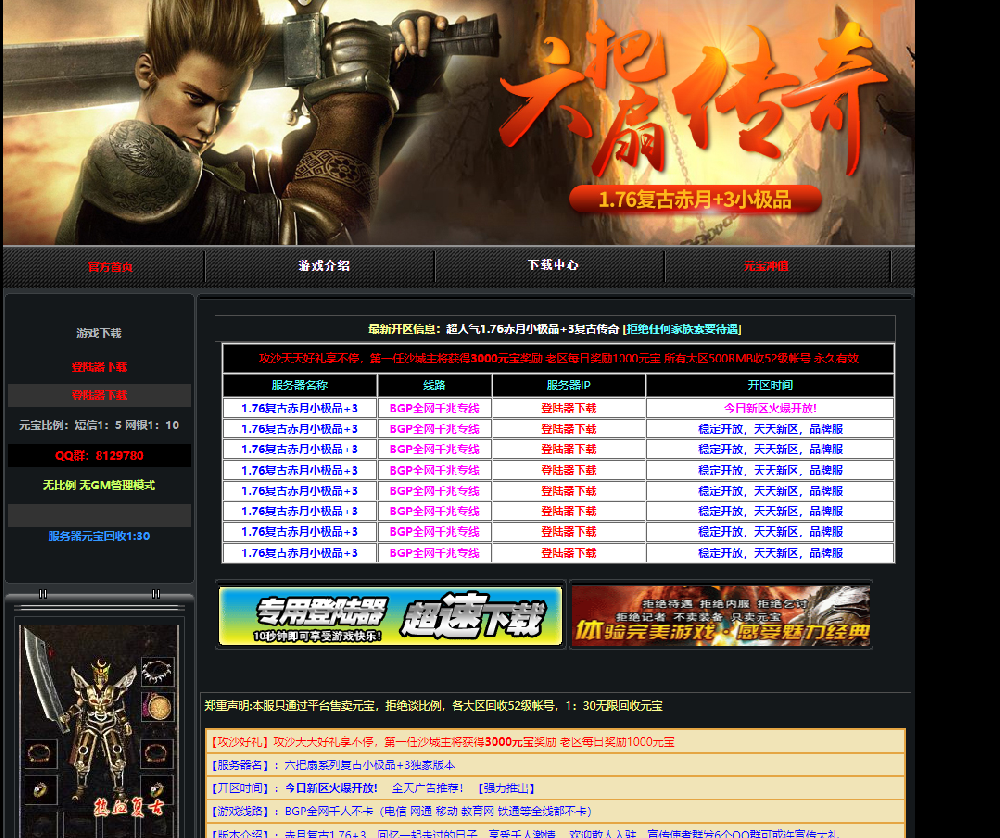The image size is (1000, 838).
Task: Click 今日新区火爆开放! in the 开区时间 info row
Action: pos(331,788)
